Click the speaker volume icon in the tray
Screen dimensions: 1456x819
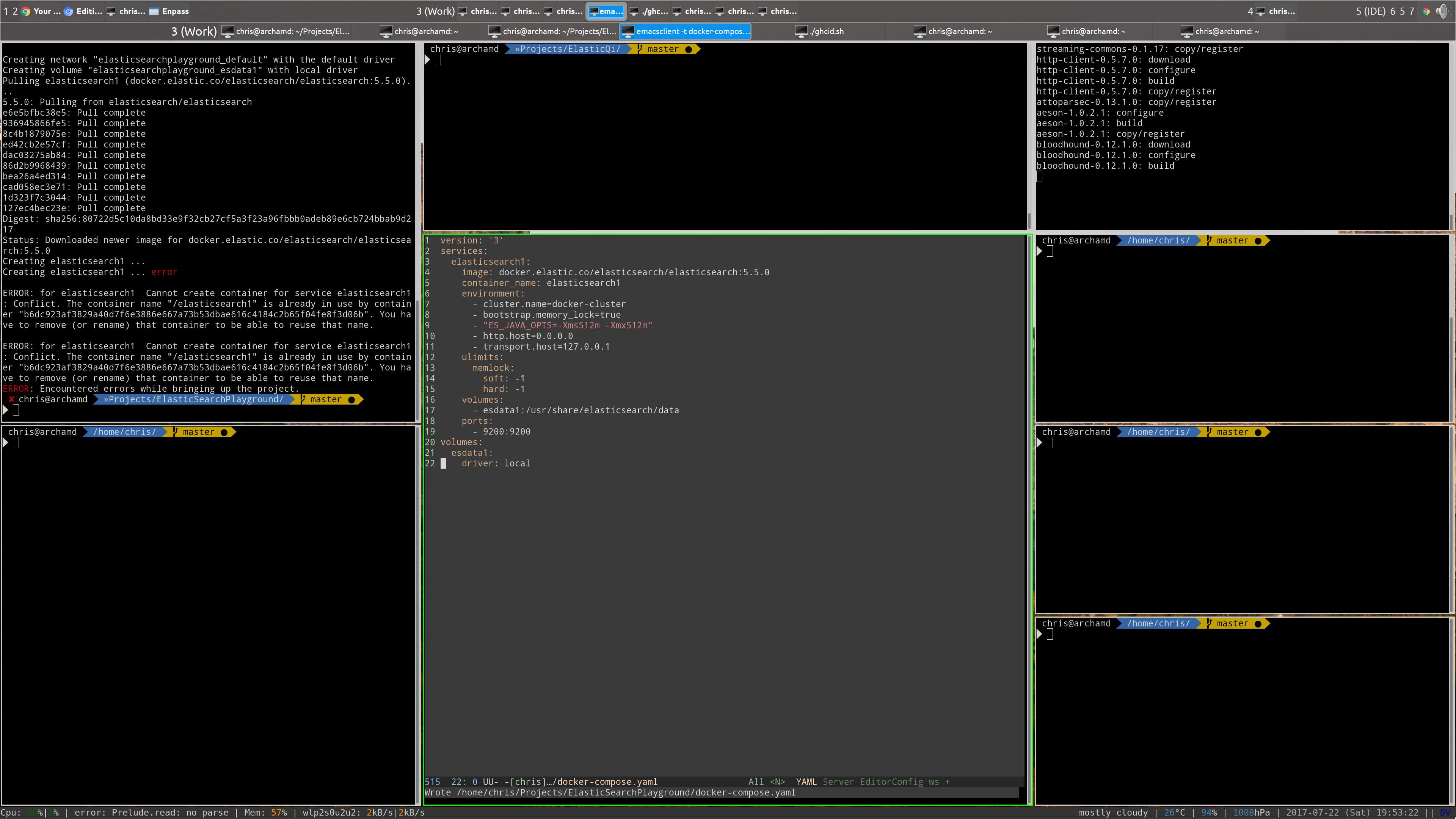(x=1442, y=11)
